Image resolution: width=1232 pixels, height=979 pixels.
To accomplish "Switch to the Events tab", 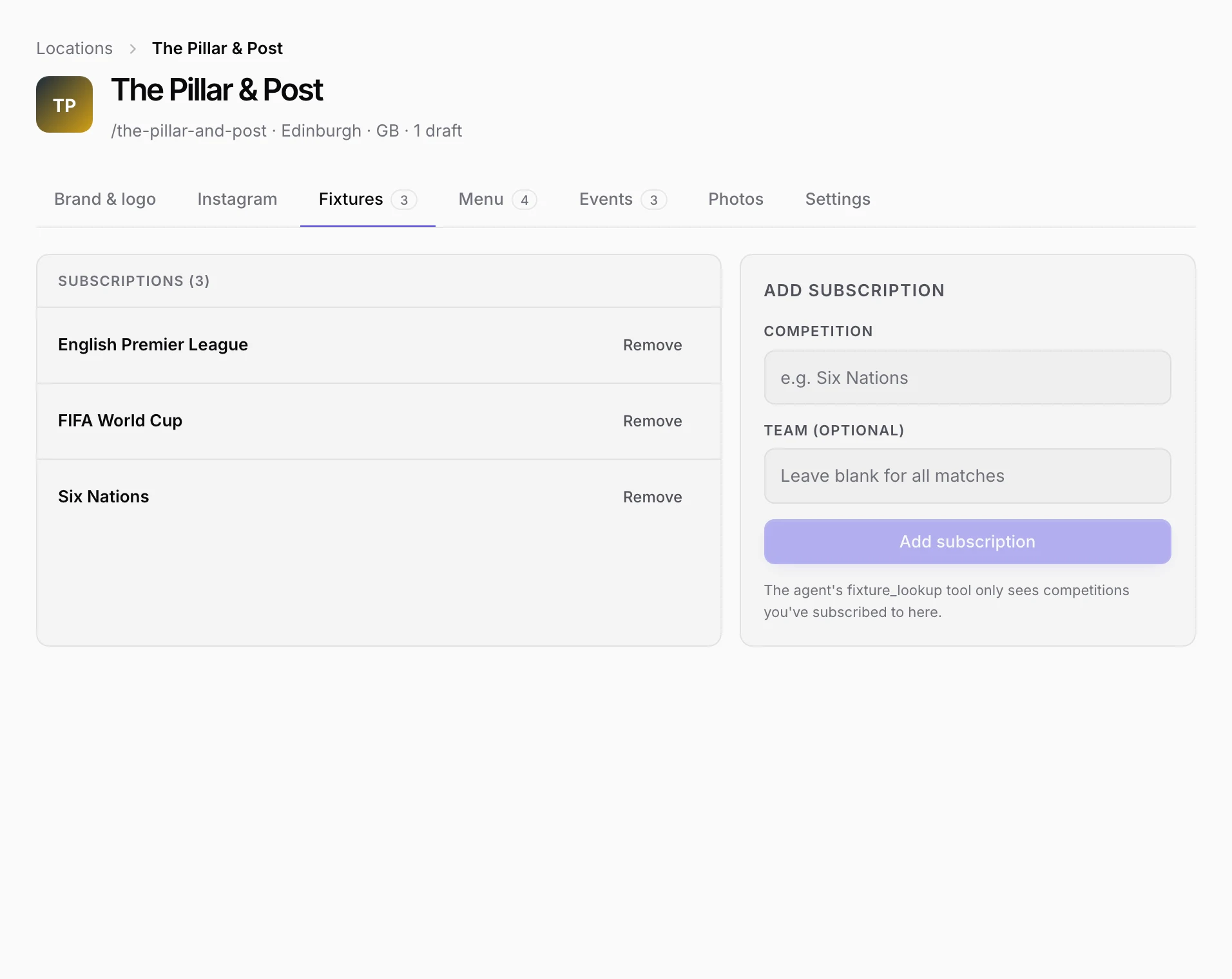I will point(622,199).
